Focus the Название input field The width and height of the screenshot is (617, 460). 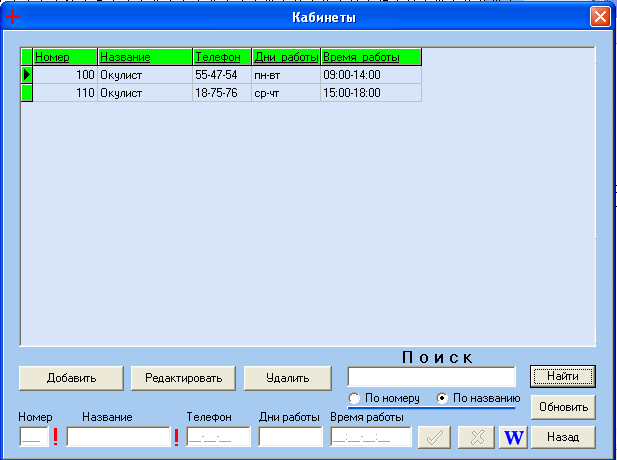pos(118,437)
